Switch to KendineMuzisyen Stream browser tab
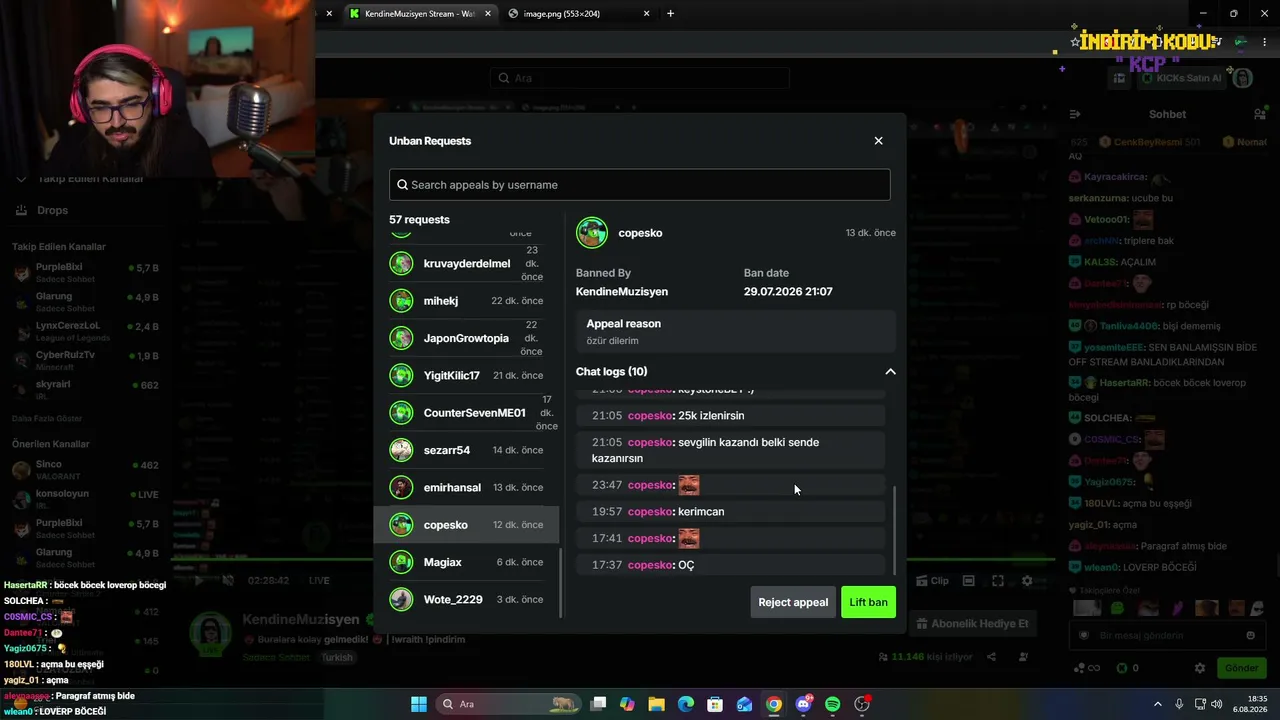 point(419,14)
